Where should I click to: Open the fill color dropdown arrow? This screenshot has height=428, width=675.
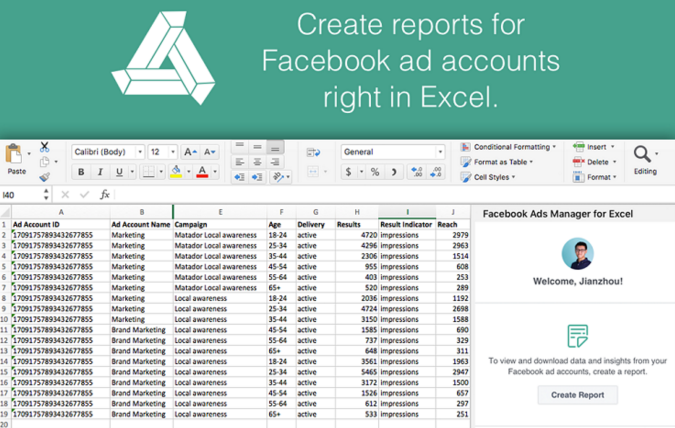189,172
